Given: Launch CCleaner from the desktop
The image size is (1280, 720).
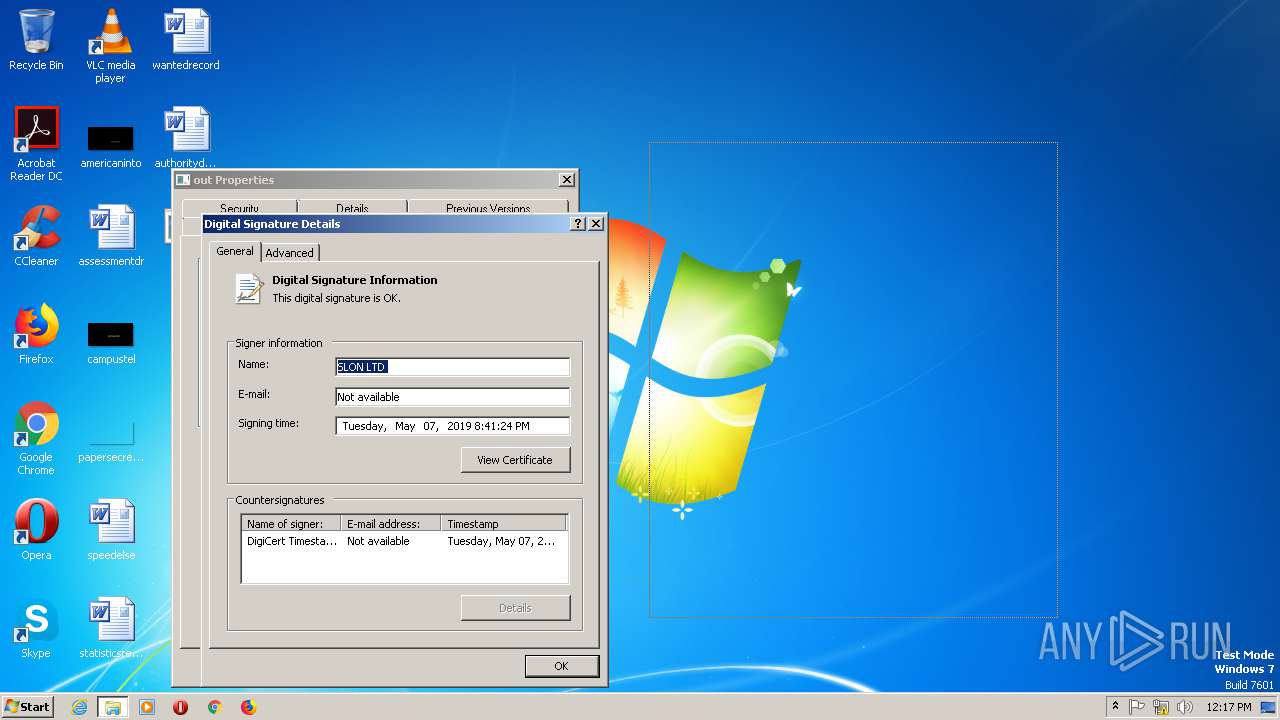Looking at the screenshot, I should (x=36, y=236).
